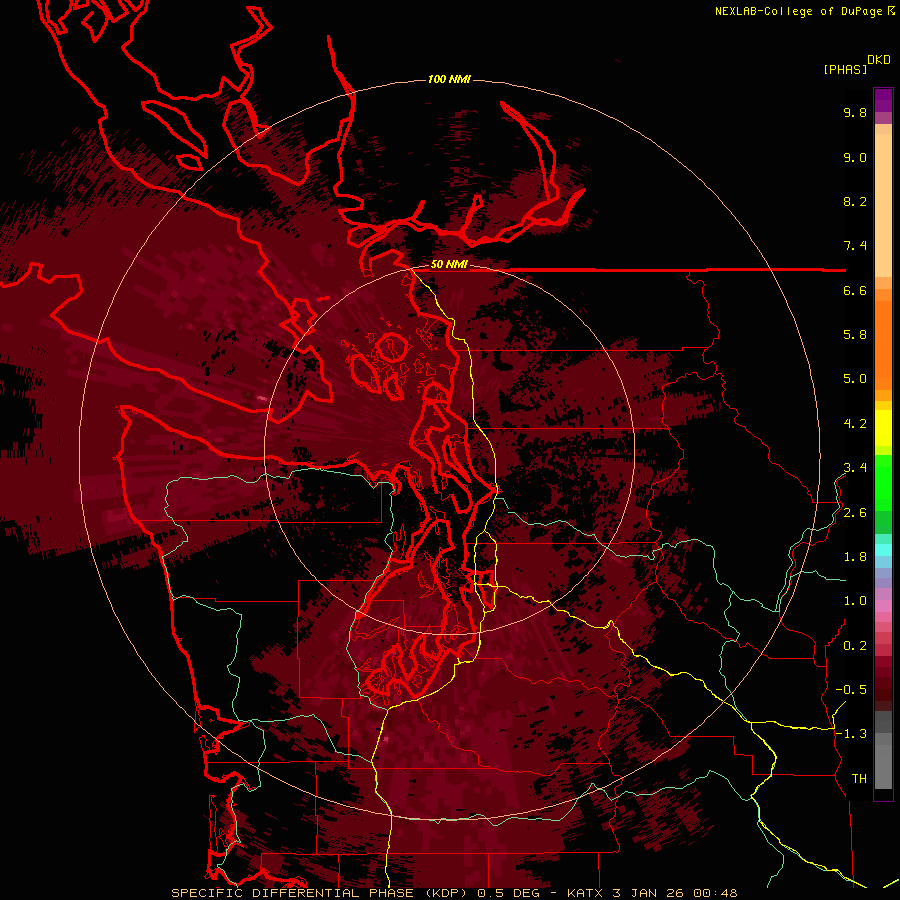Click the 8.2 scale value label
The image size is (900, 900).
(855, 201)
